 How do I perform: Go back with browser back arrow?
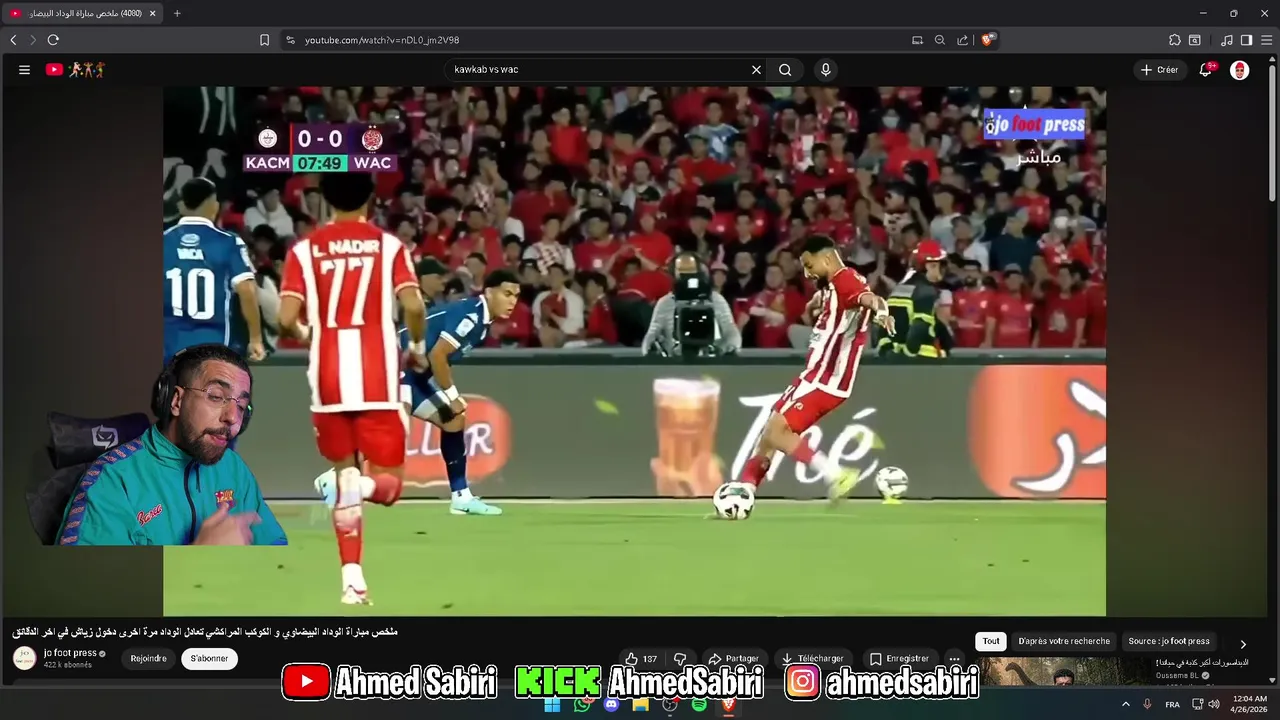13,40
